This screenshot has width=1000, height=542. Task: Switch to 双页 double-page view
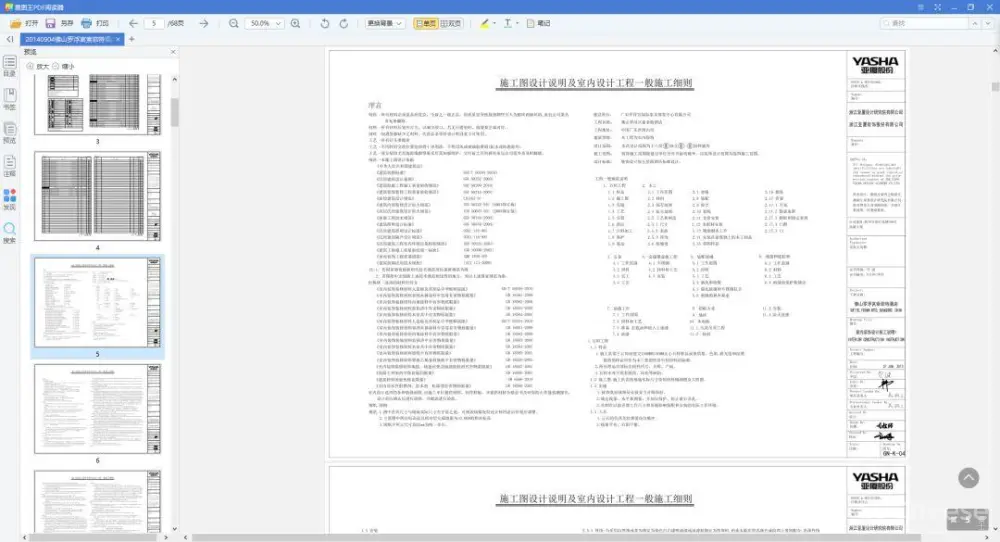click(451, 23)
